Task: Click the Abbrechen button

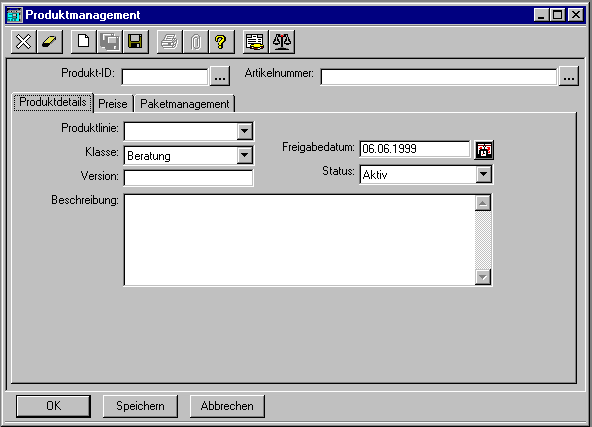Action: (x=227, y=406)
